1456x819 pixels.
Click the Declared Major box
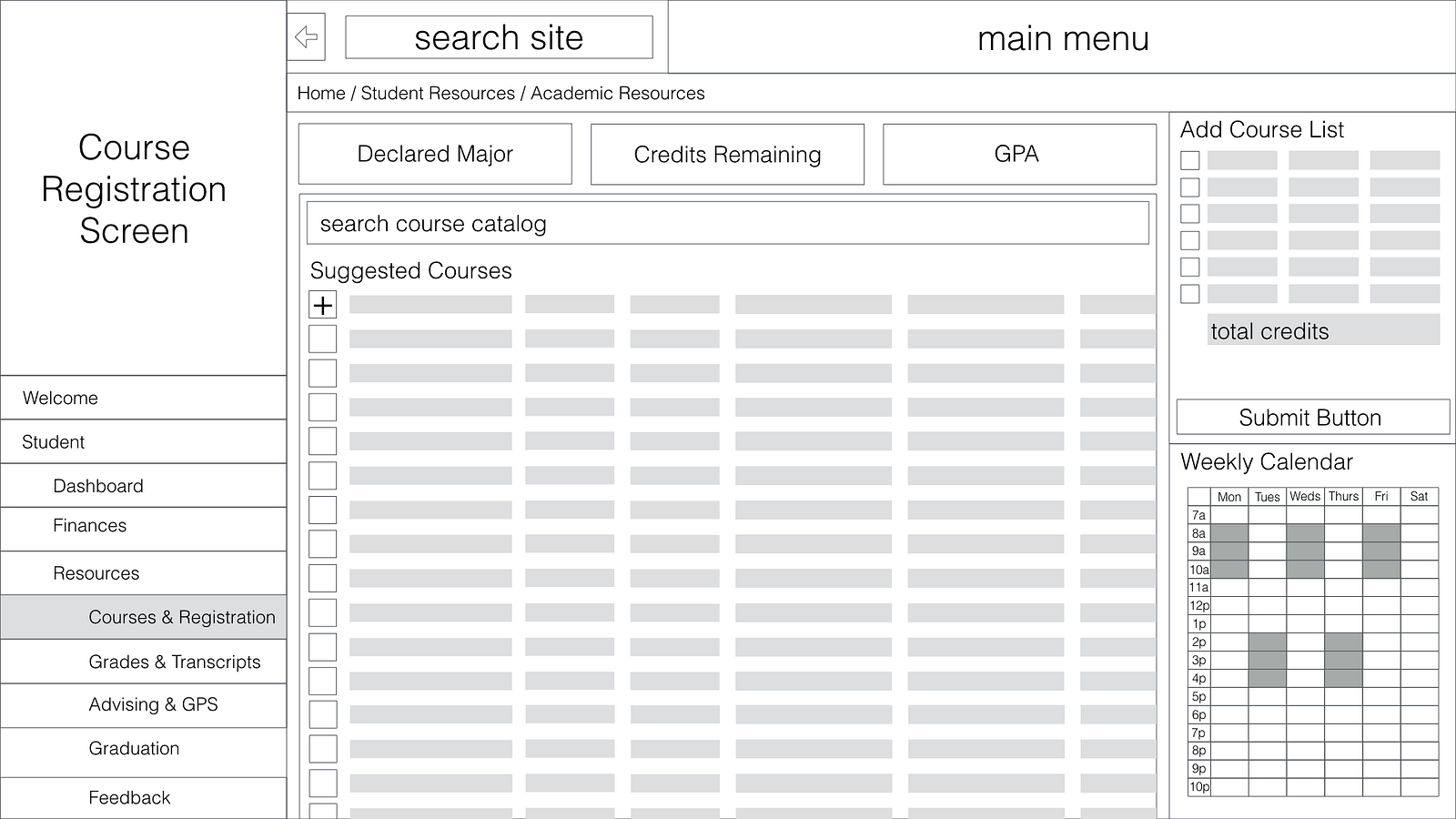tap(435, 155)
